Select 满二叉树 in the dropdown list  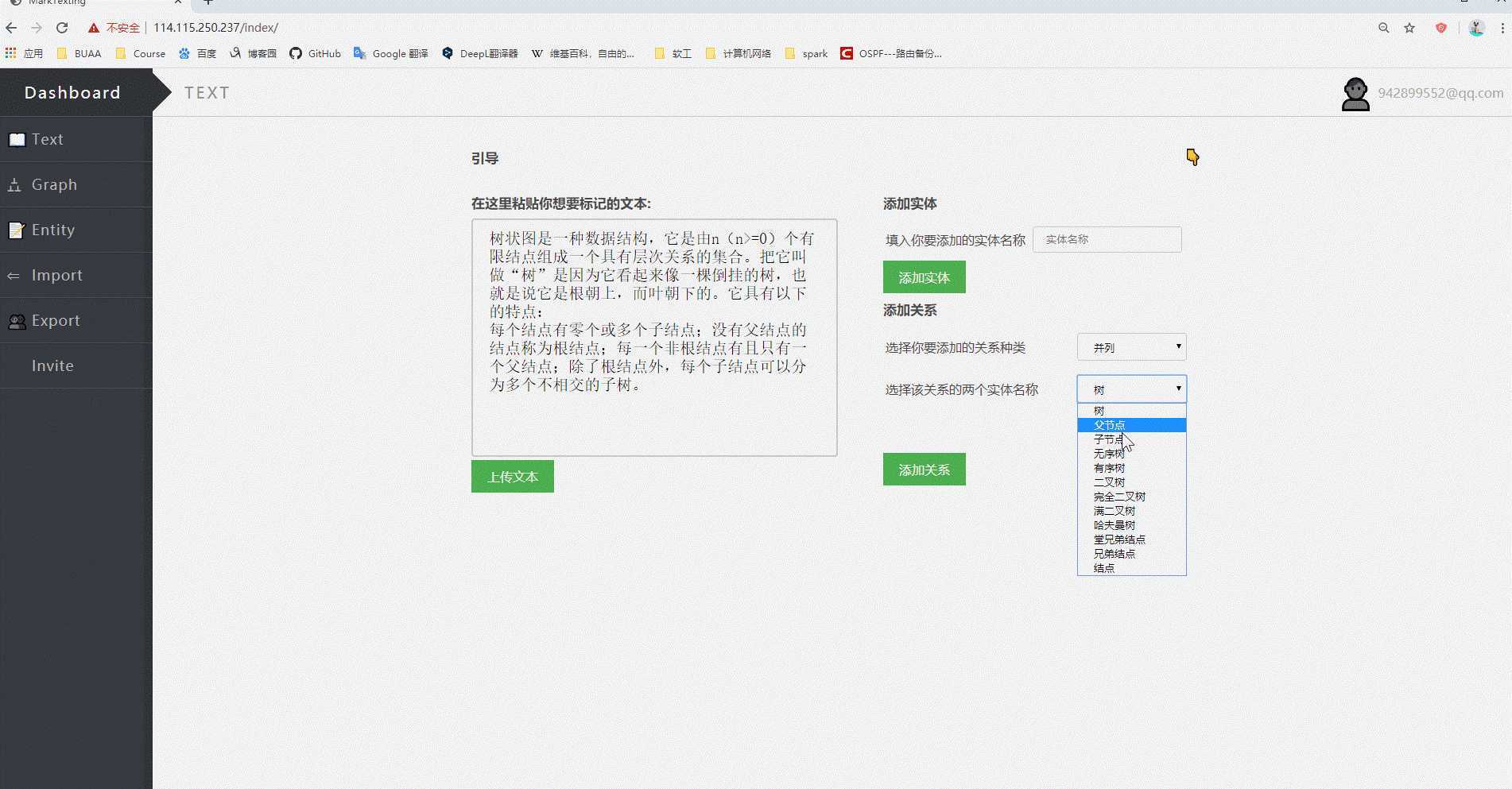(1132, 511)
